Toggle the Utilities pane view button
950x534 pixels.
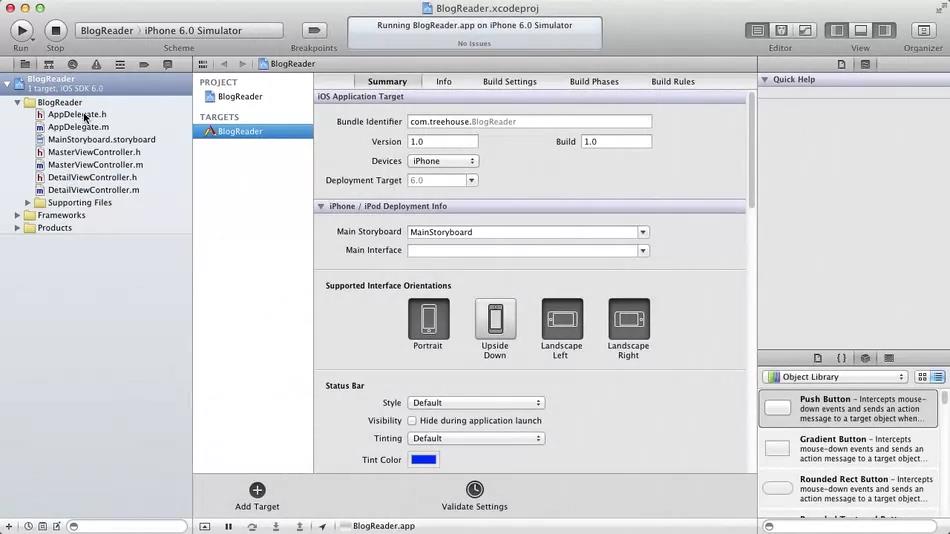[884, 30]
